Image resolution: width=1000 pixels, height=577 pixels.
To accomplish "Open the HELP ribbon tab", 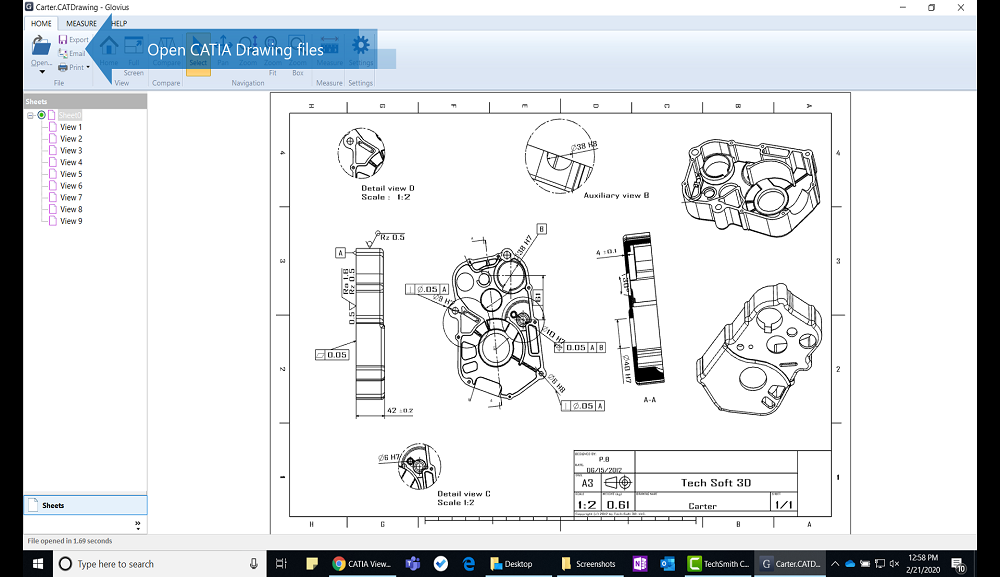I will click(119, 24).
